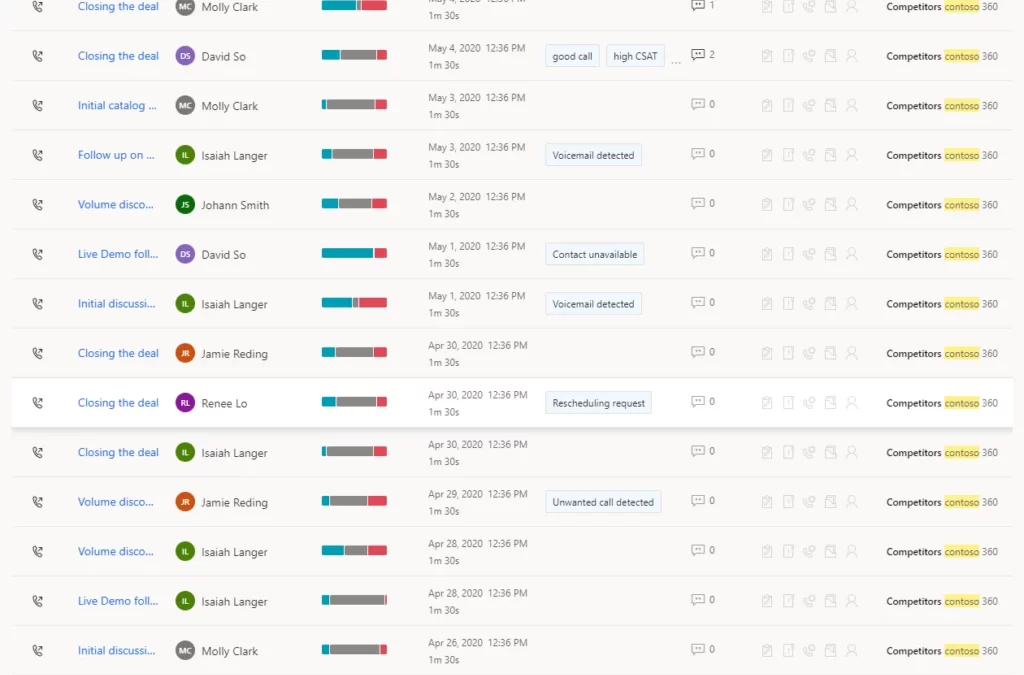Click the Apr 26, 2020 12:36 PM date
The width and height of the screenshot is (1024, 675).
tap(477, 643)
